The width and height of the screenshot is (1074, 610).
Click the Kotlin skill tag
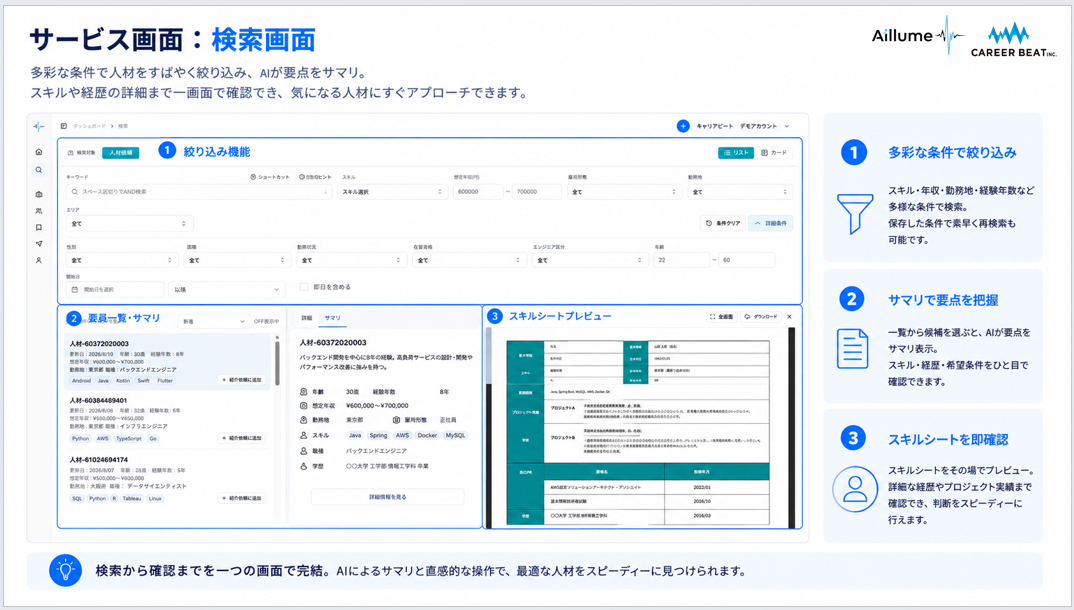click(123, 381)
